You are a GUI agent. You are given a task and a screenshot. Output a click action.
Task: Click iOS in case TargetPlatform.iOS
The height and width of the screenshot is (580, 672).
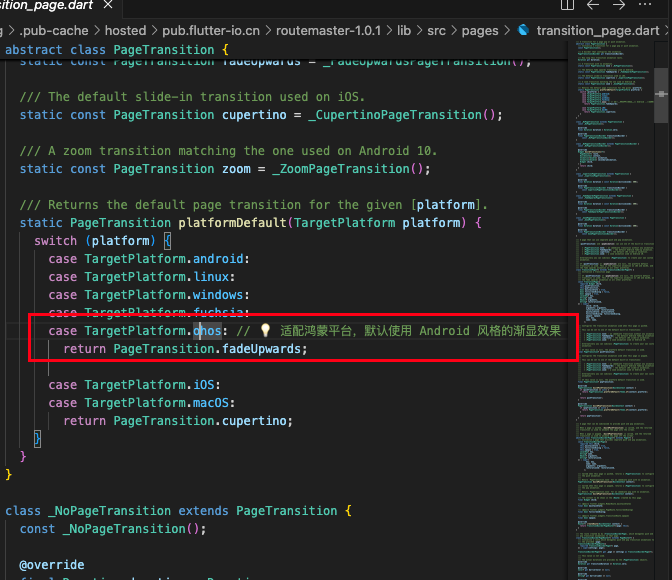[x=204, y=385]
